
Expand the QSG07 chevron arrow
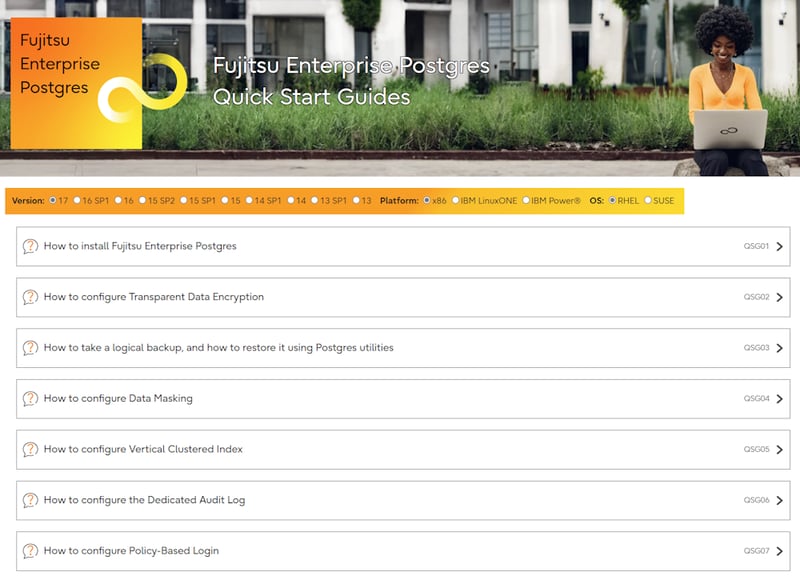779,551
